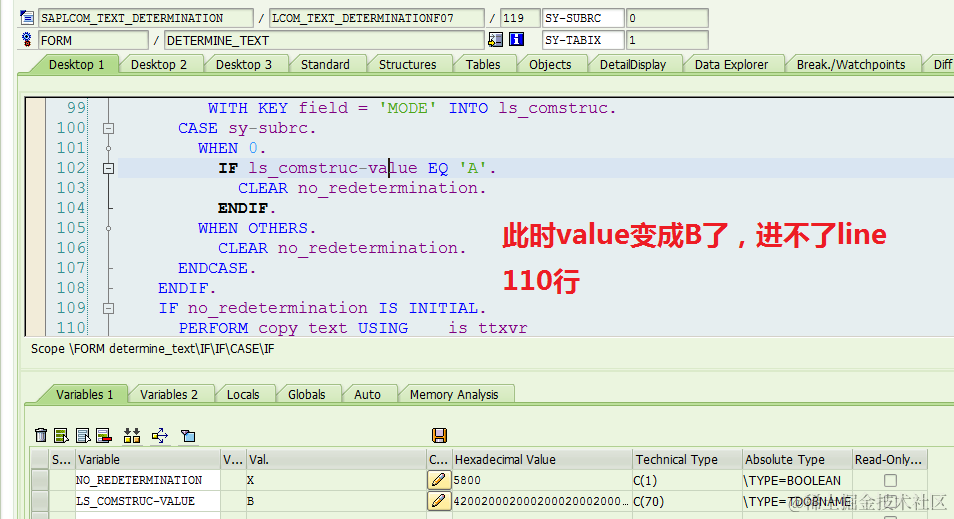Select row header for LS_COMSTRUC-VALUE
The height and width of the screenshot is (519, 954).
click(x=40, y=501)
